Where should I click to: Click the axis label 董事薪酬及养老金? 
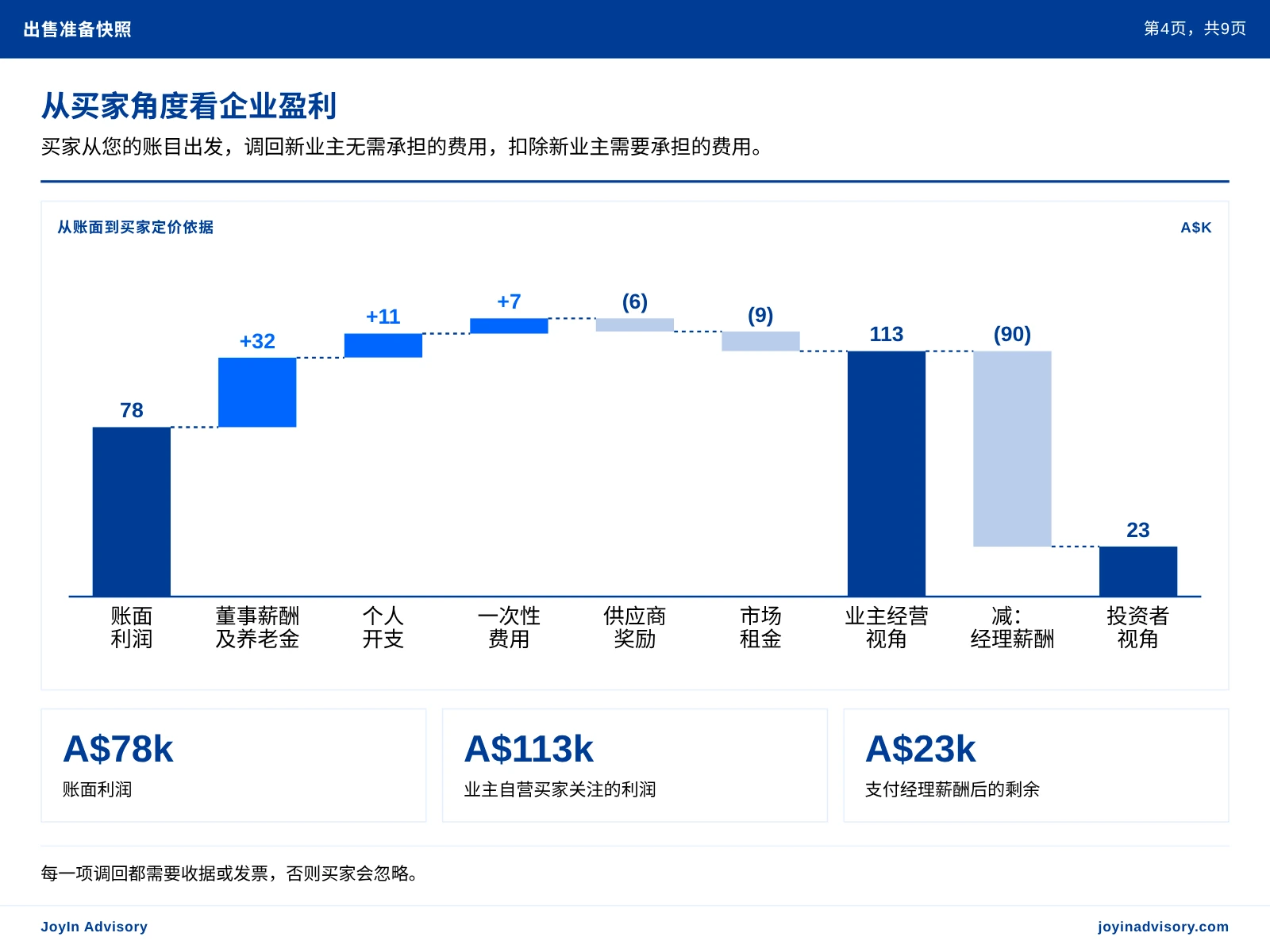pos(257,628)
